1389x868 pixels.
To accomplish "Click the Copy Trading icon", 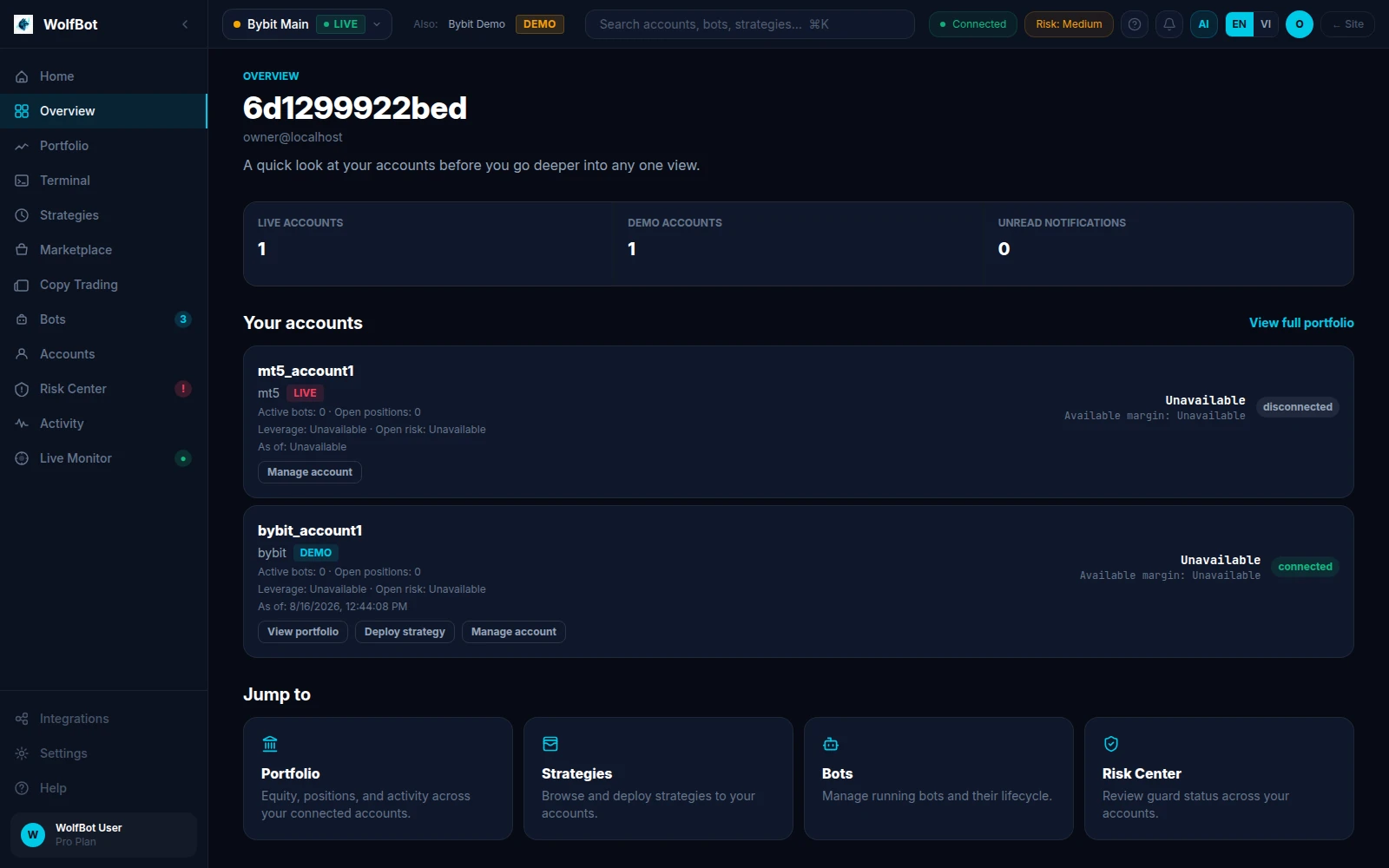I will [x=22, y=285].
